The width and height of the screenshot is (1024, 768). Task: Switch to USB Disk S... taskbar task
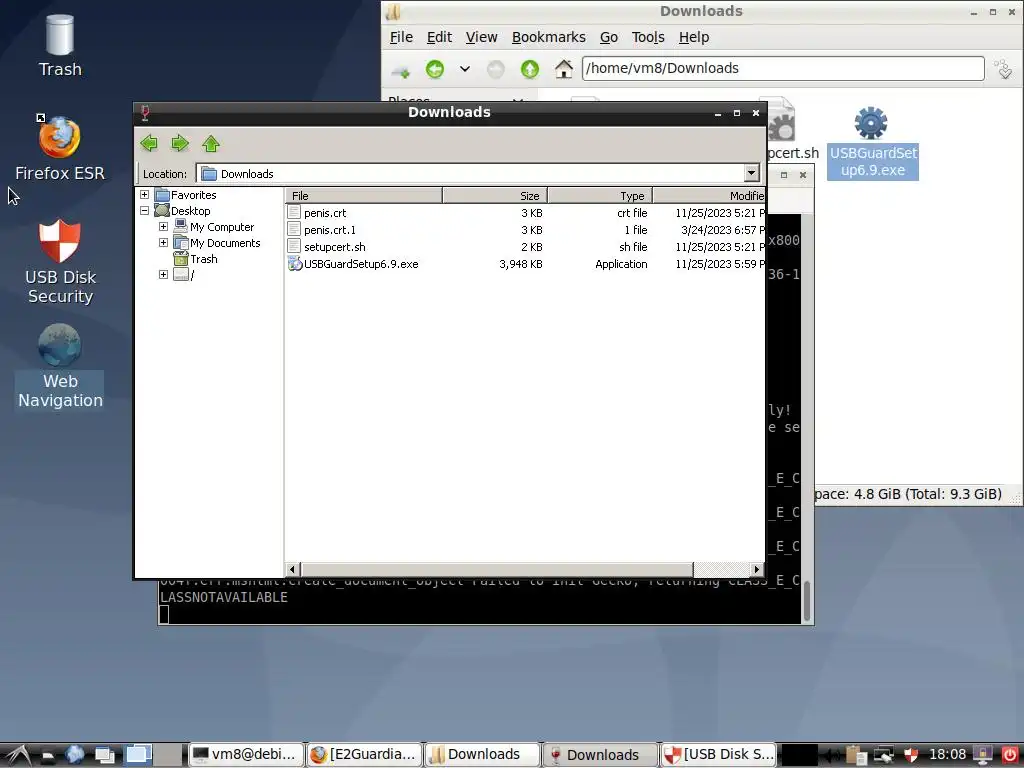tap(719, 754)
